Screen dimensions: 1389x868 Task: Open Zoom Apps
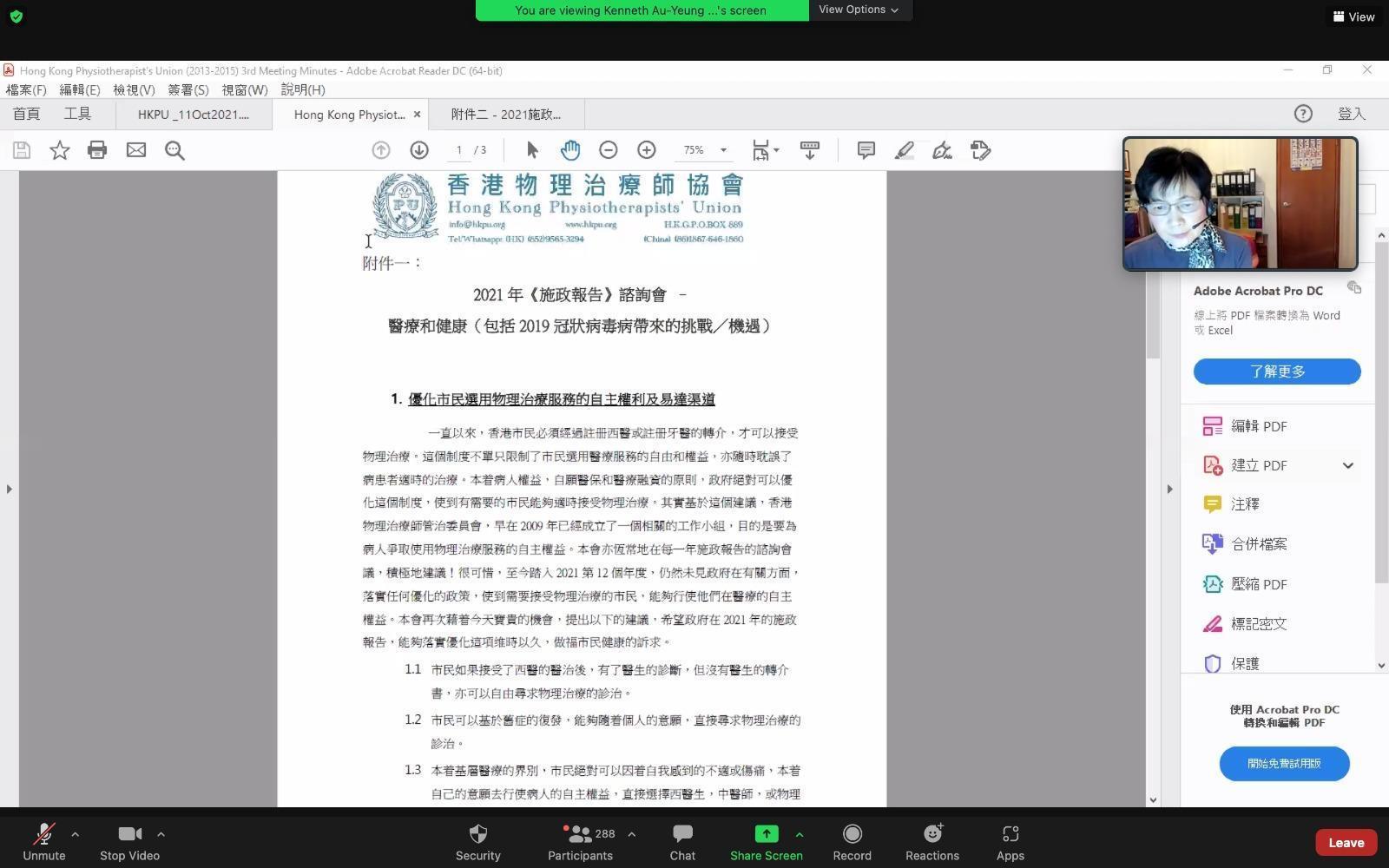coord(1010,842)
